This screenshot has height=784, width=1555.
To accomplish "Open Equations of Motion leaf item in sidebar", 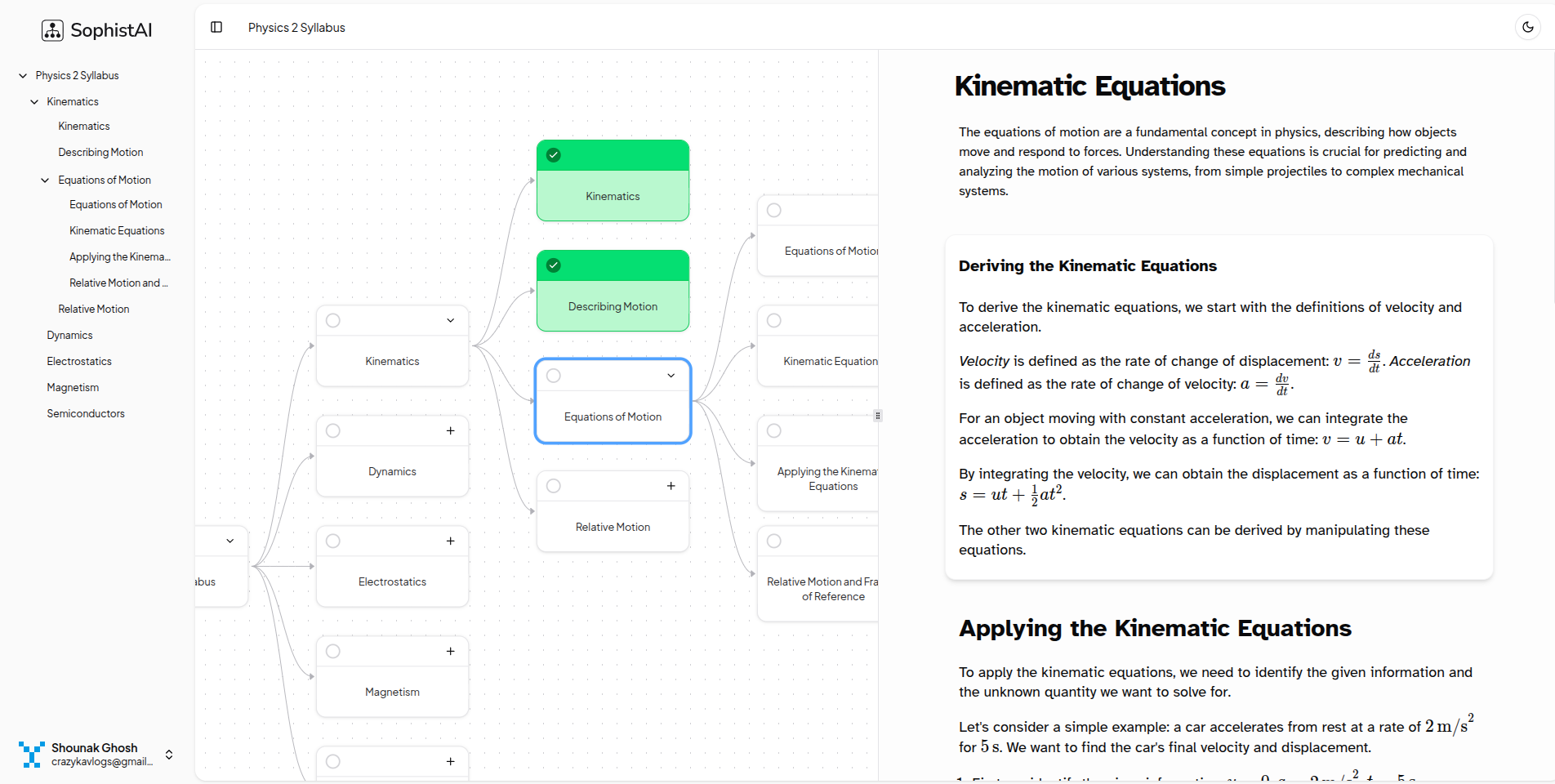I will point(116,205).
